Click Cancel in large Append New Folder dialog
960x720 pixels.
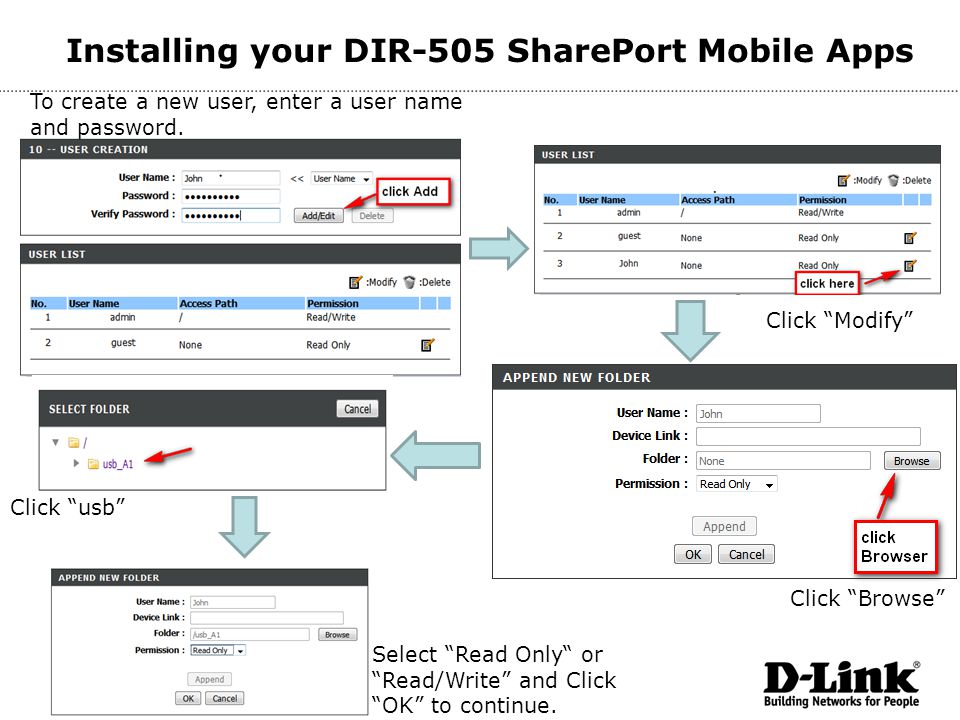746,554
